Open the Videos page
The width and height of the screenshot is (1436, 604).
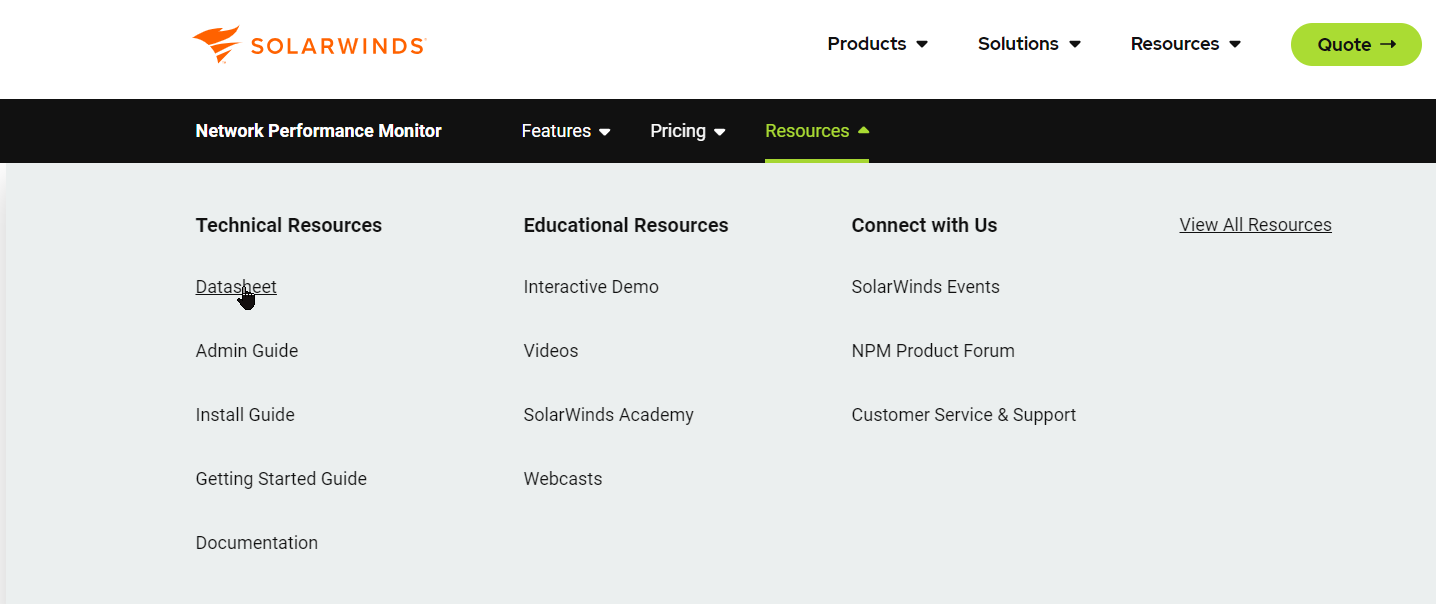point(551,351)
